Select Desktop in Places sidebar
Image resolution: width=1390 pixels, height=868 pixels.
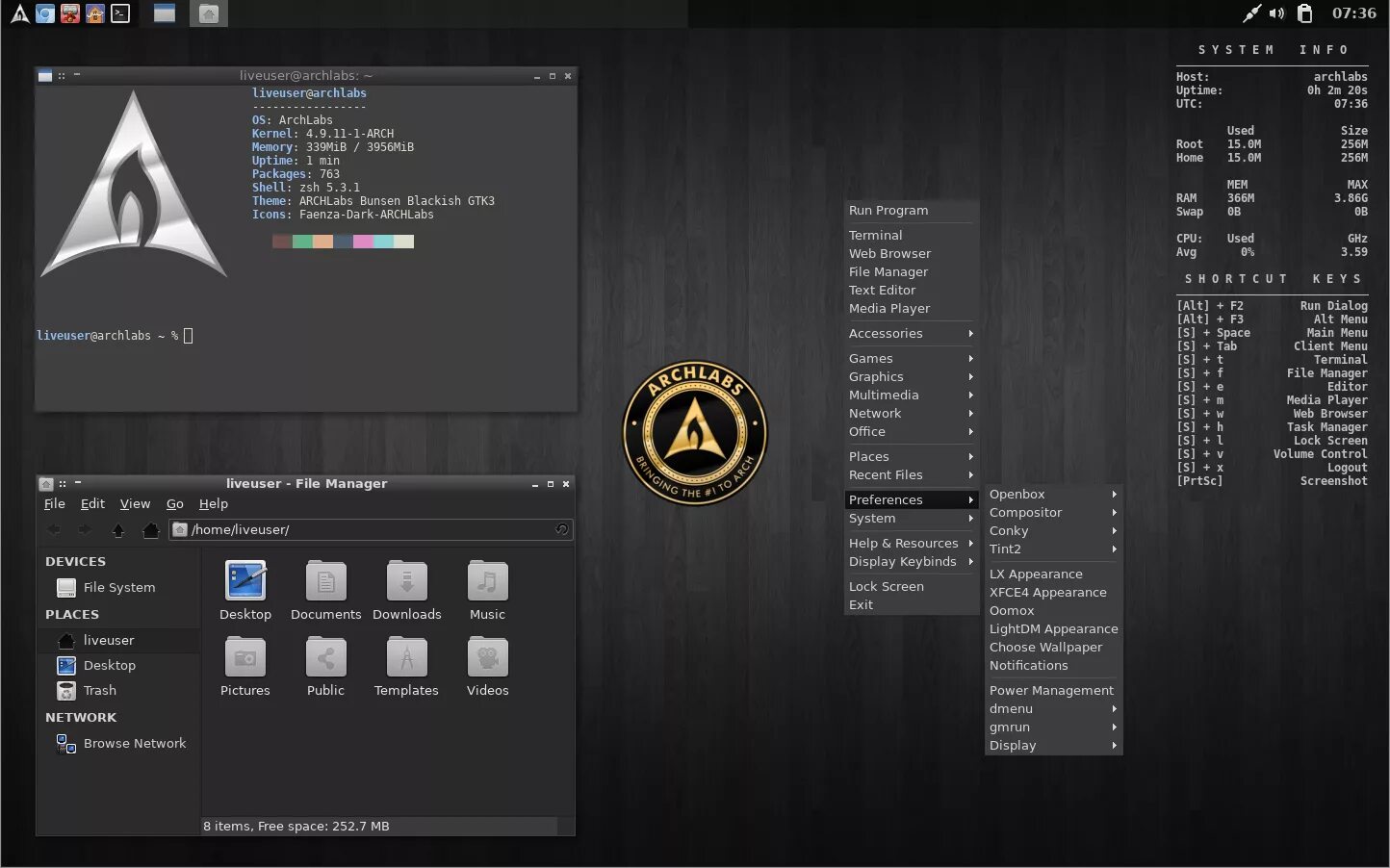tap(118, 665)
